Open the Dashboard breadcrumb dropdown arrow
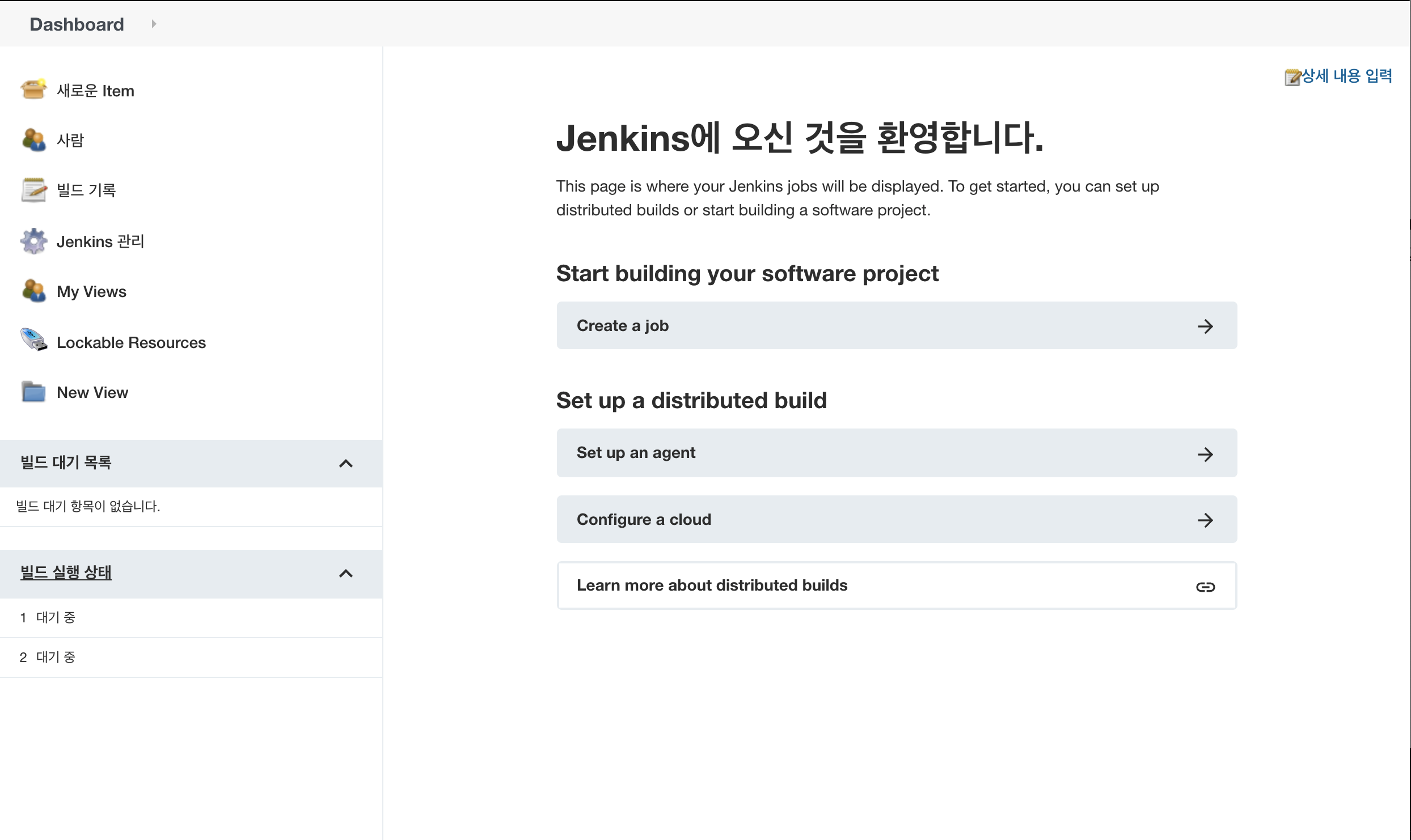Screen dimensions: 1411x840 154,24
